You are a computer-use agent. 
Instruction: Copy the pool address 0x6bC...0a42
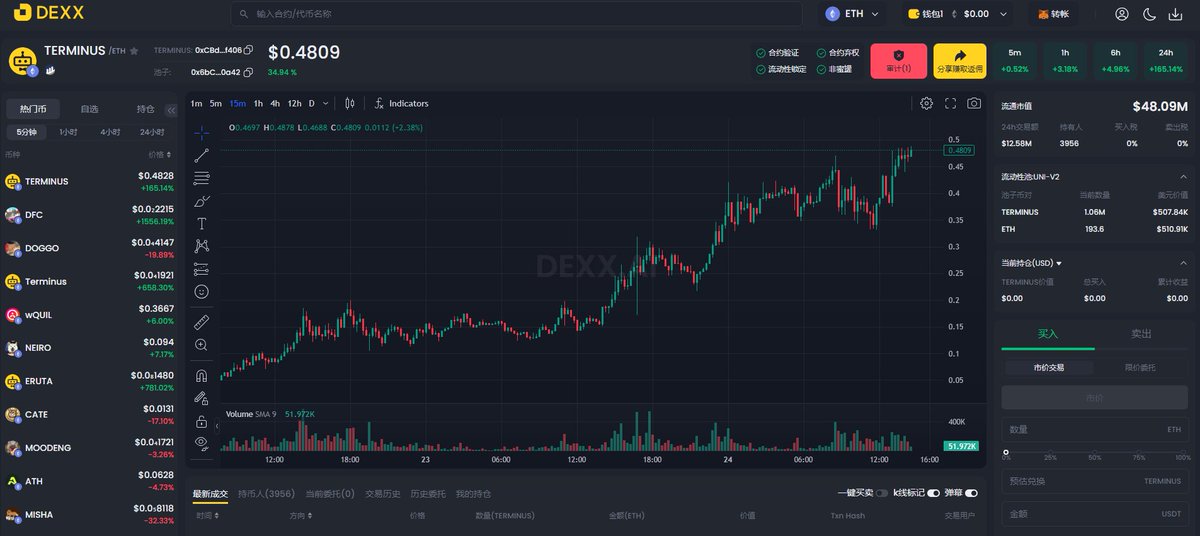(248, 72)
